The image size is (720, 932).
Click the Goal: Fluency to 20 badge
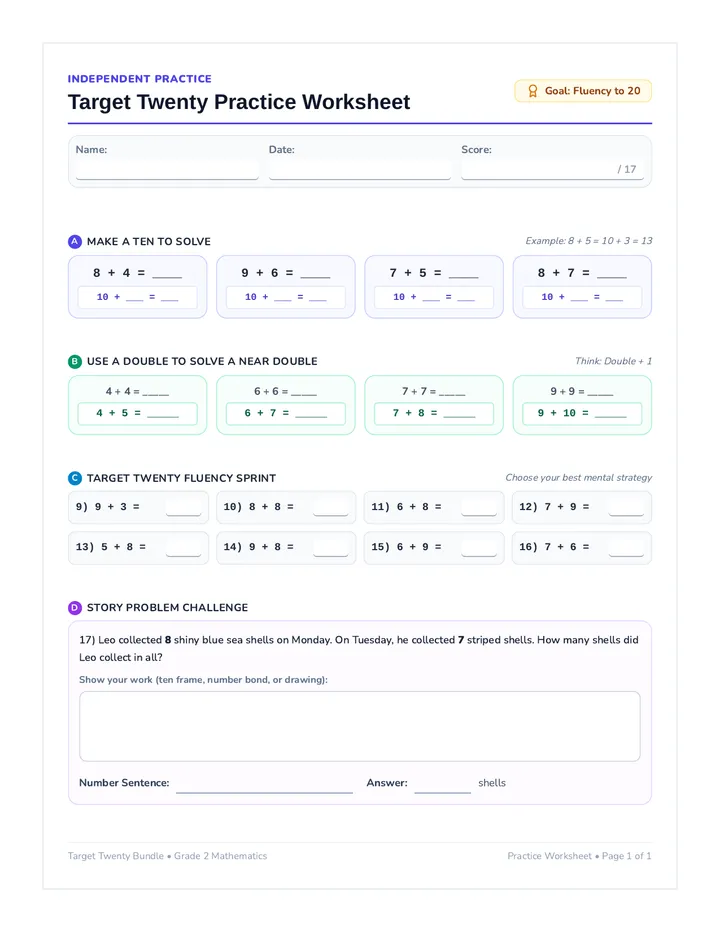(583, 91)
